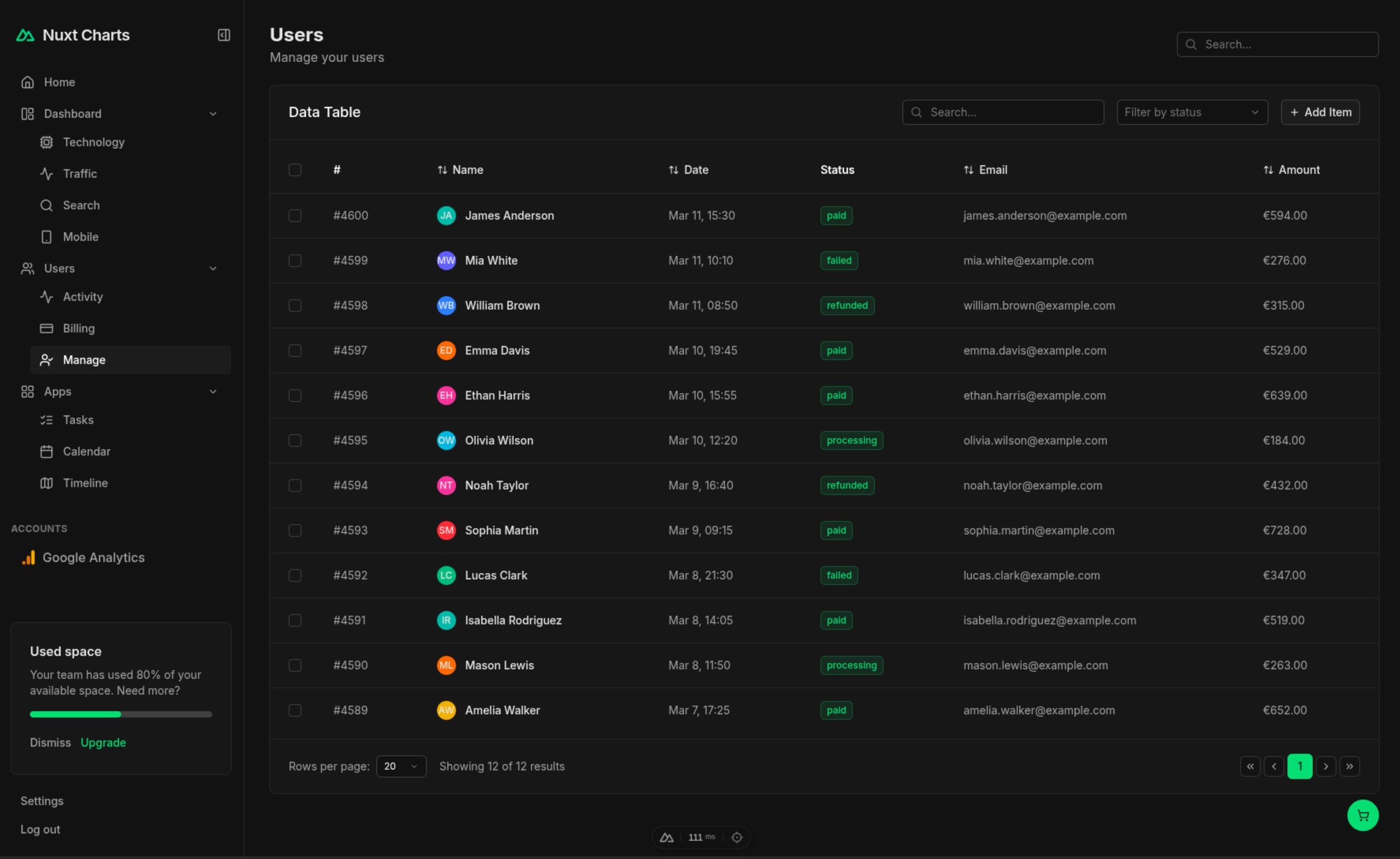
Task: Toggle the select-all header checkbox
Action: pos(295,170)
